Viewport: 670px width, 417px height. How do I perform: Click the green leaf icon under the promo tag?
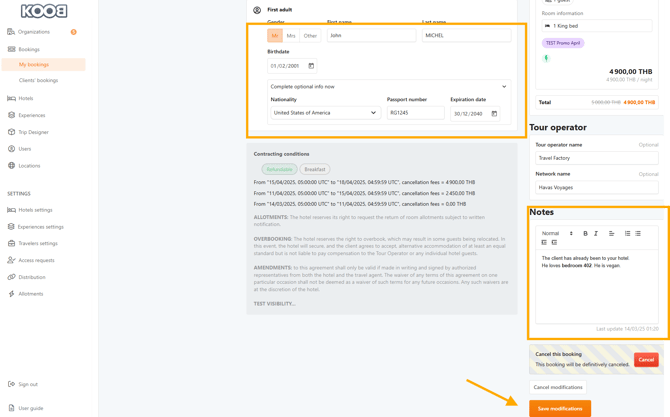pos(546,58)
